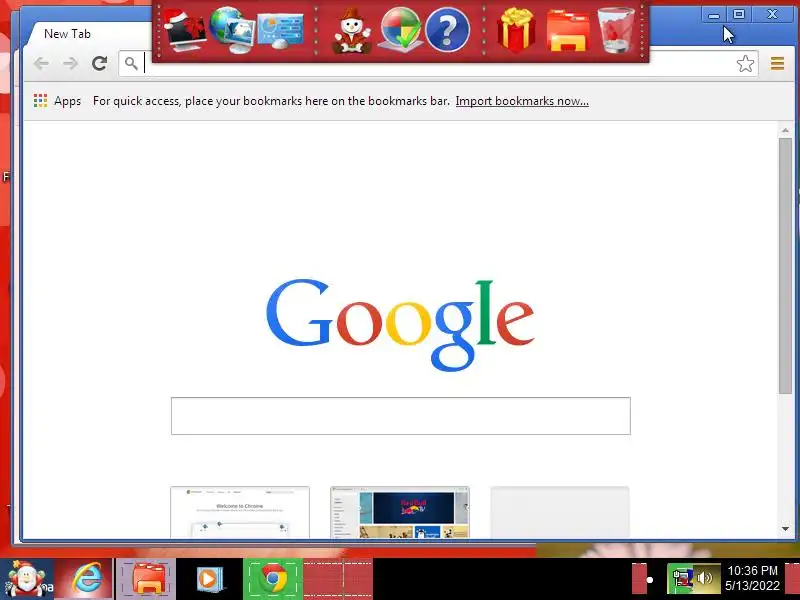Click the Chrome icon on the taskbar
The image size is (800, 600).
point(273,579)
